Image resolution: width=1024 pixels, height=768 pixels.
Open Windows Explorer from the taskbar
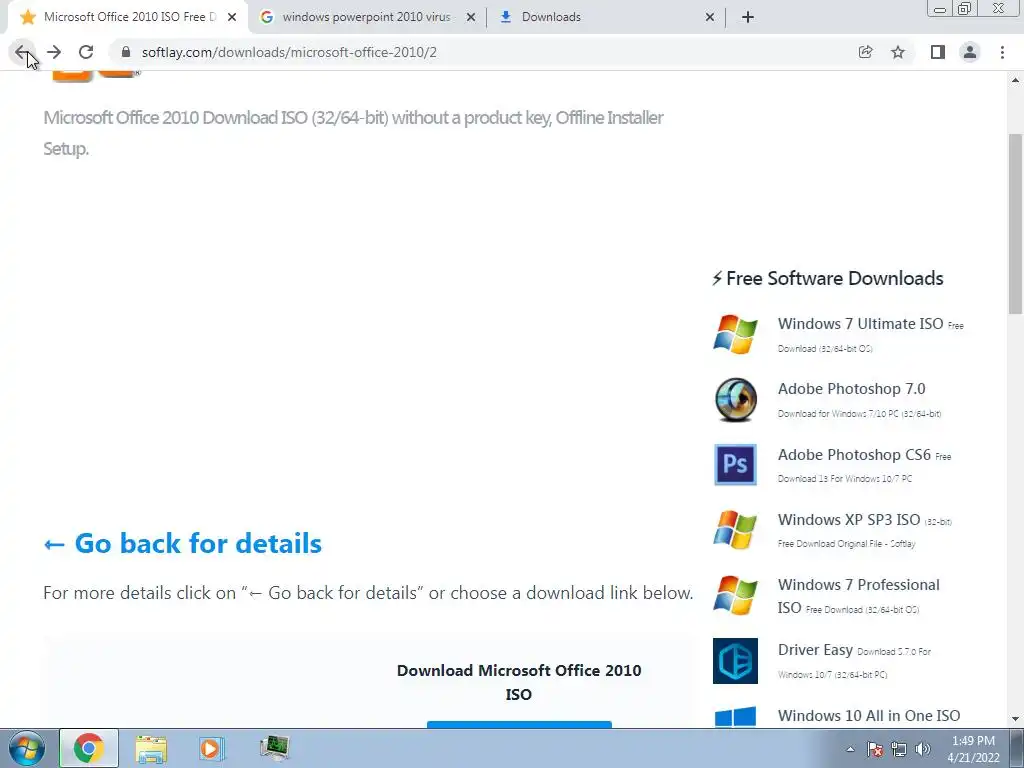(151, 748)
